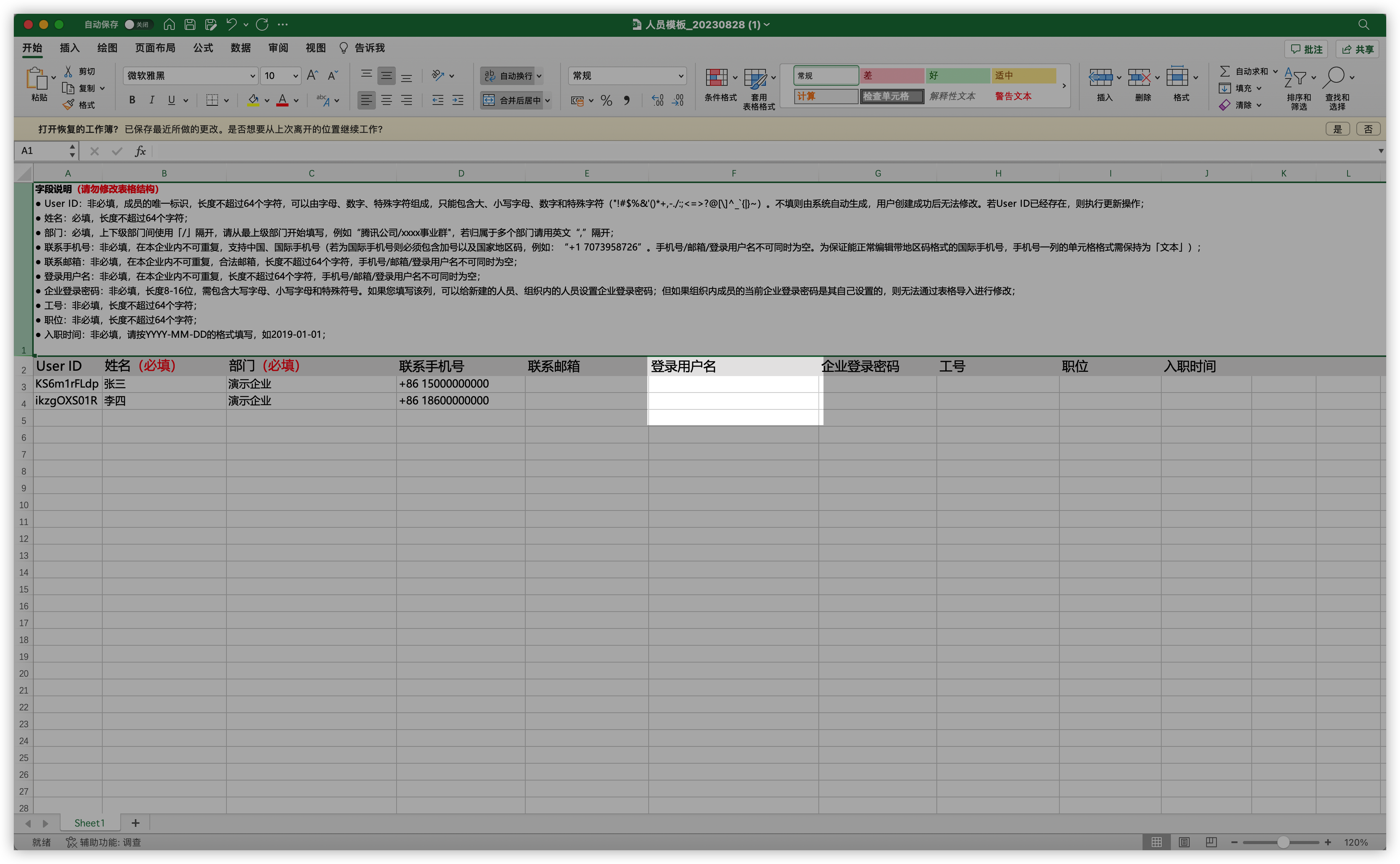Screen dimensions: 1400x864
Task: Open the Data (数据) tab
Action: [241, 48]
